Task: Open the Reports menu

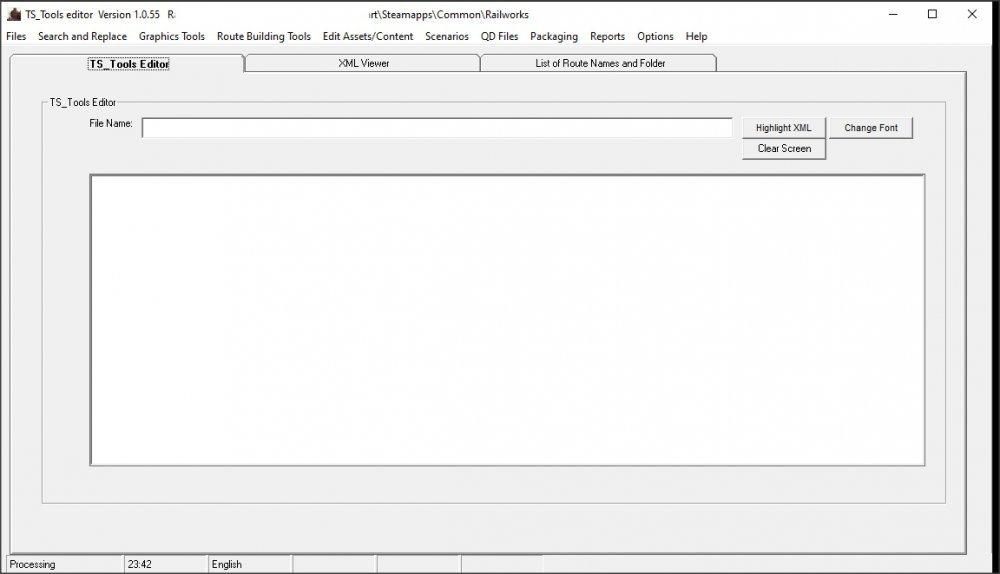Action: click(x=607, y=36)
